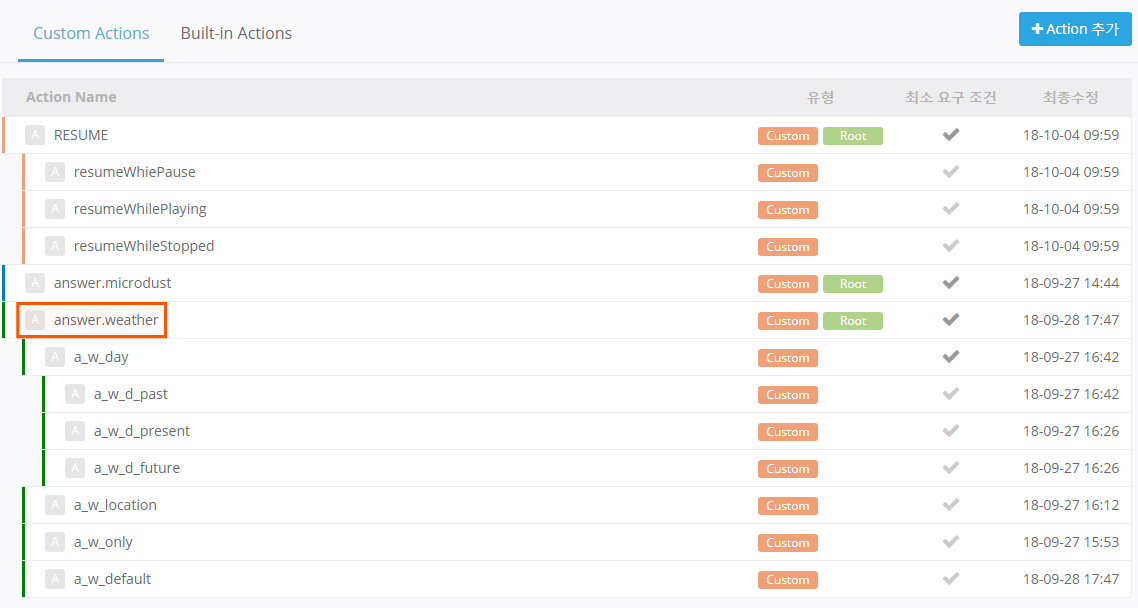Toggle the requirement checkmark for a_w_day
This screenshot has width=1138, height=608.
(x=951, y=357)
